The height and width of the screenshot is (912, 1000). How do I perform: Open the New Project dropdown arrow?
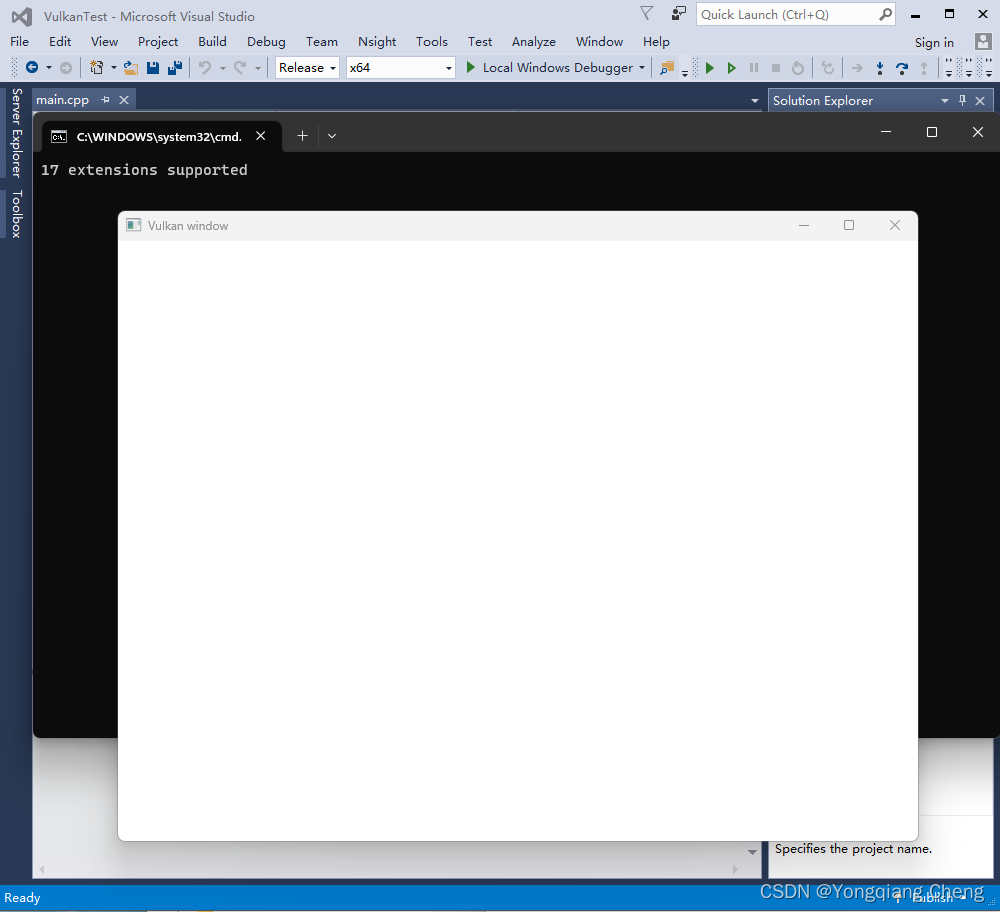[114, 68]
